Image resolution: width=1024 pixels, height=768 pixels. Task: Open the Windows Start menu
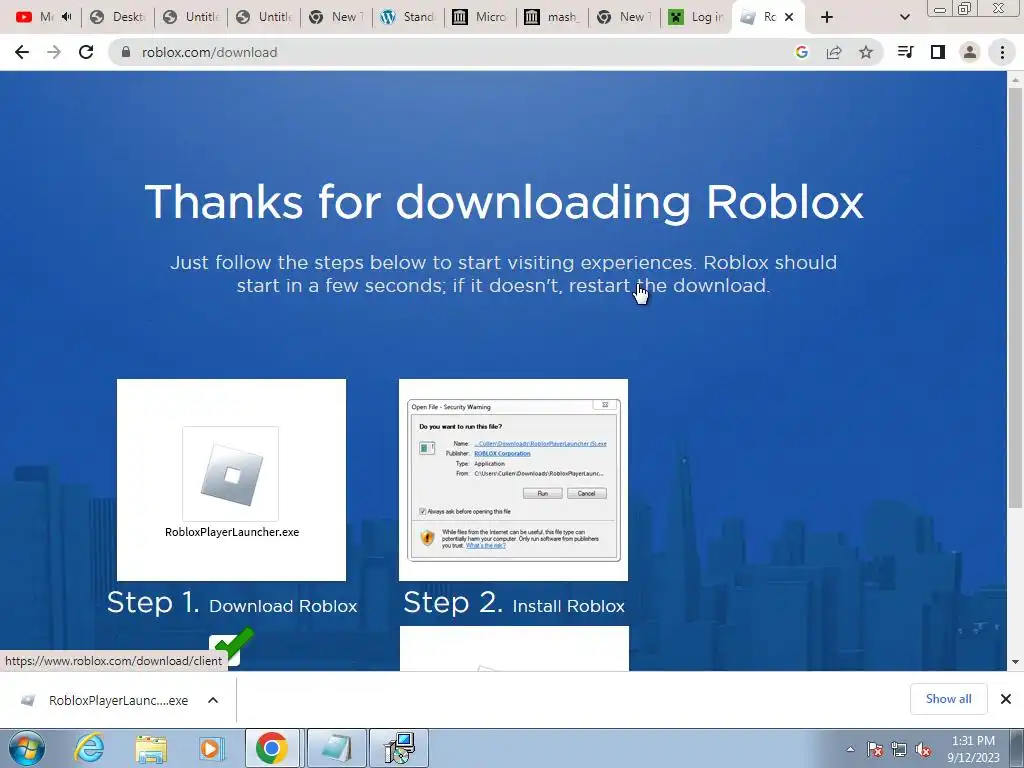(x=26, y=748)
